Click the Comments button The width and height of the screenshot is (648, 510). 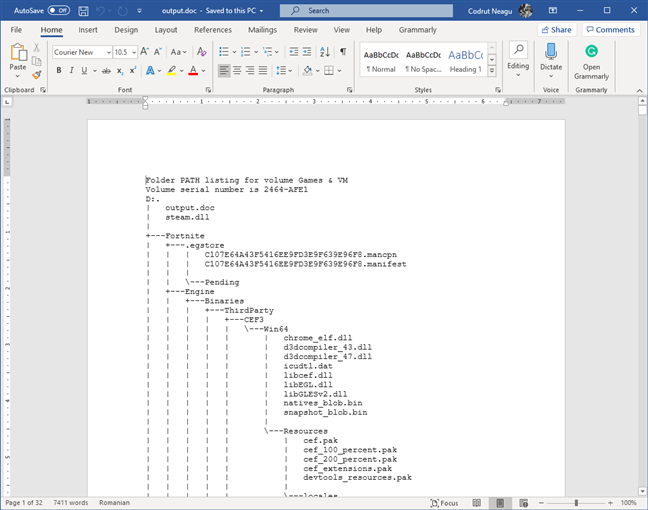(611, 30)
